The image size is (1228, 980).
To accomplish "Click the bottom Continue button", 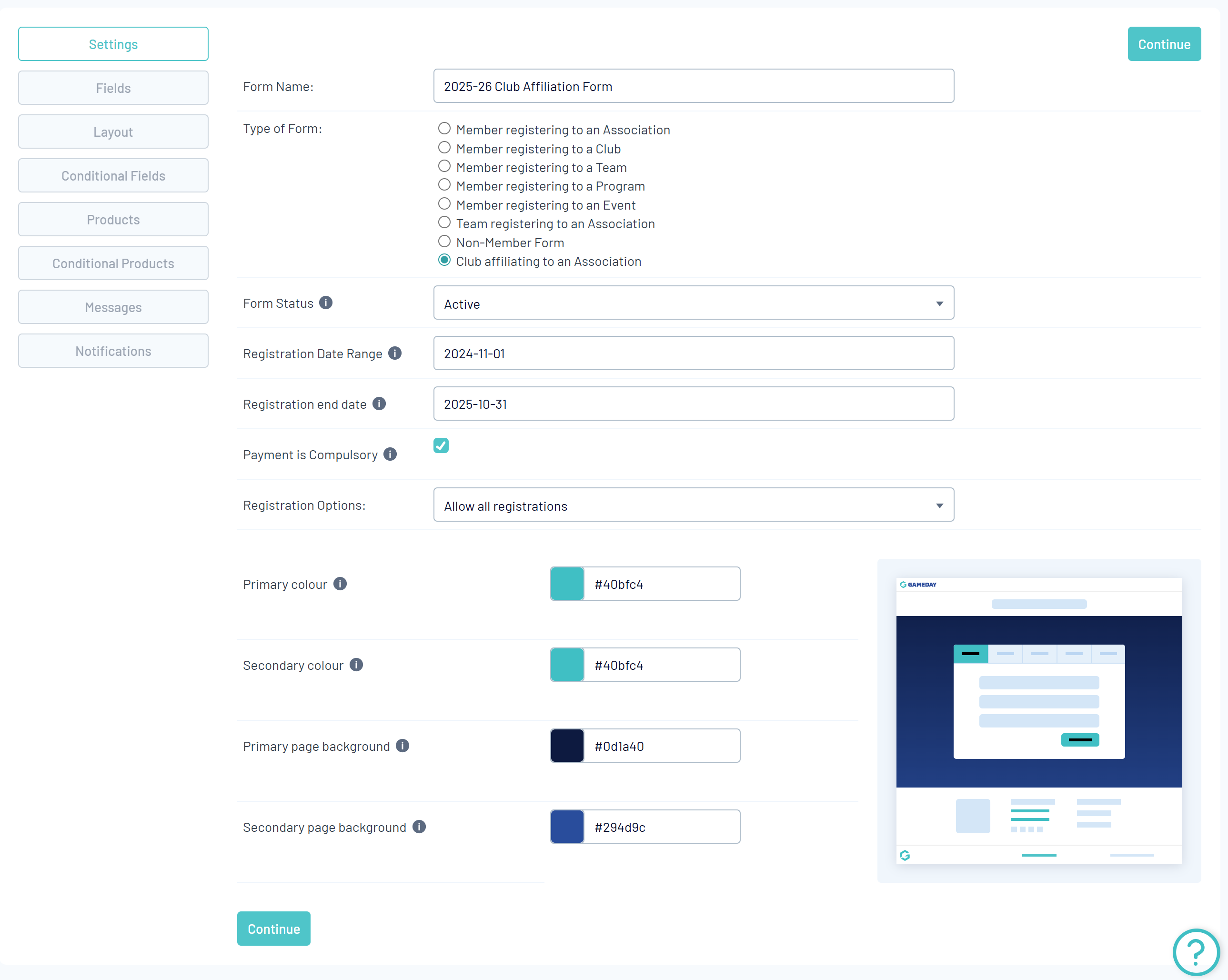I will (x=273, y=929).
